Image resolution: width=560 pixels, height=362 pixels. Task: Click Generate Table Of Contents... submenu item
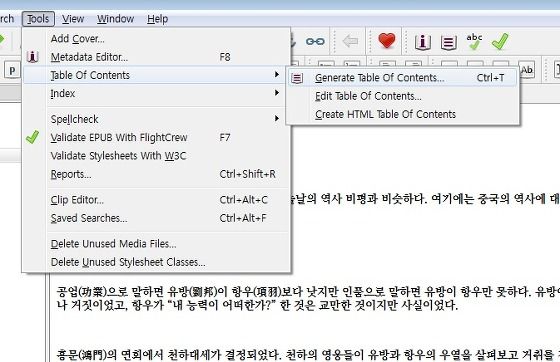[x=402, y=77]
